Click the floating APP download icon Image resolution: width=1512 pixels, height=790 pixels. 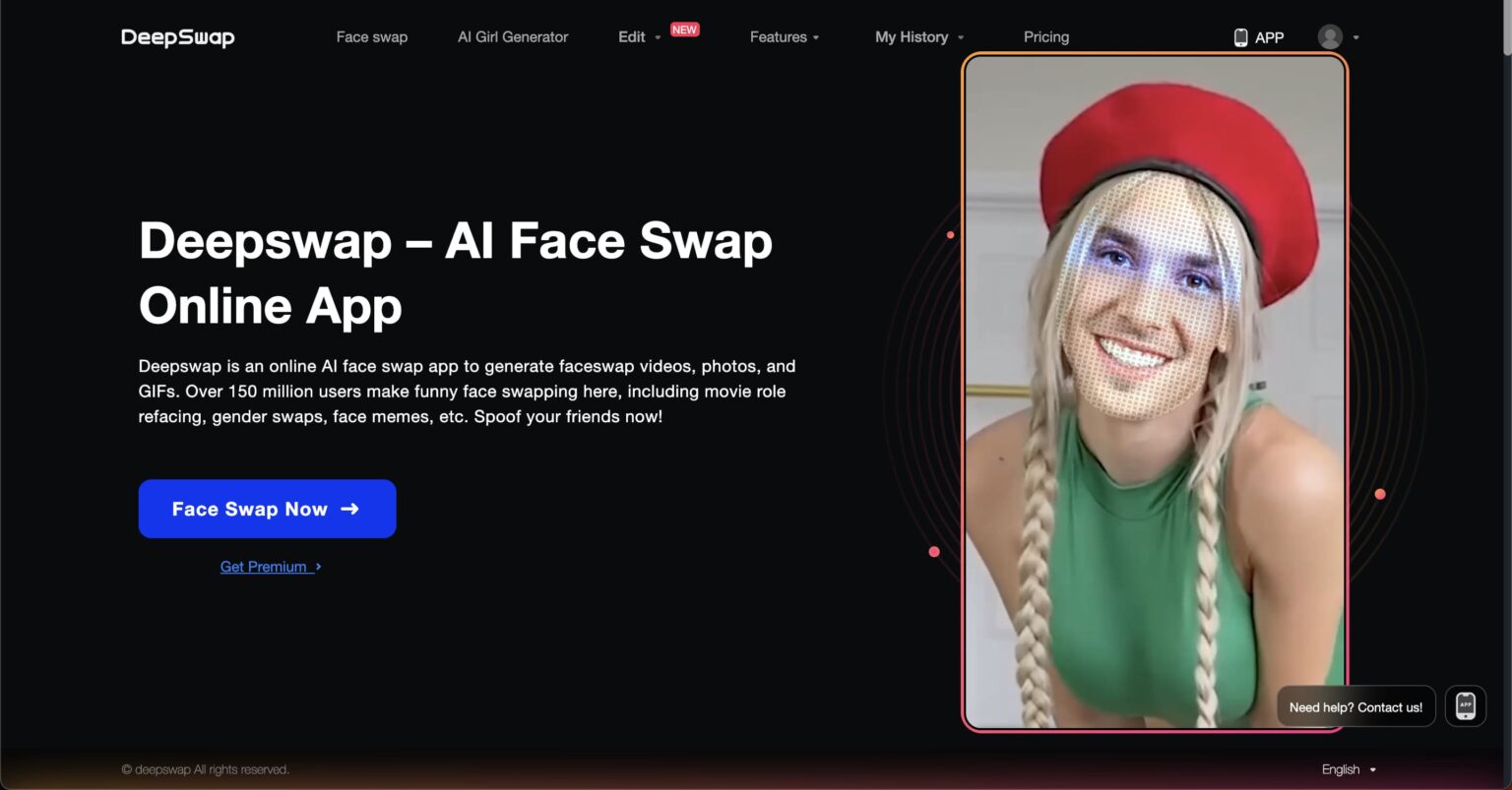pyautogui.click(x=1465, y=706)
